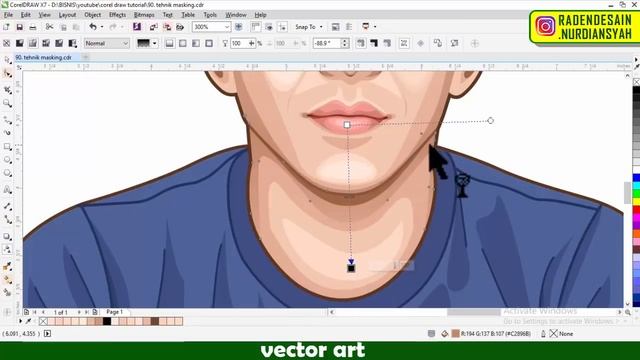Click dark brown swatch in document palette

[x=155, y=322]
